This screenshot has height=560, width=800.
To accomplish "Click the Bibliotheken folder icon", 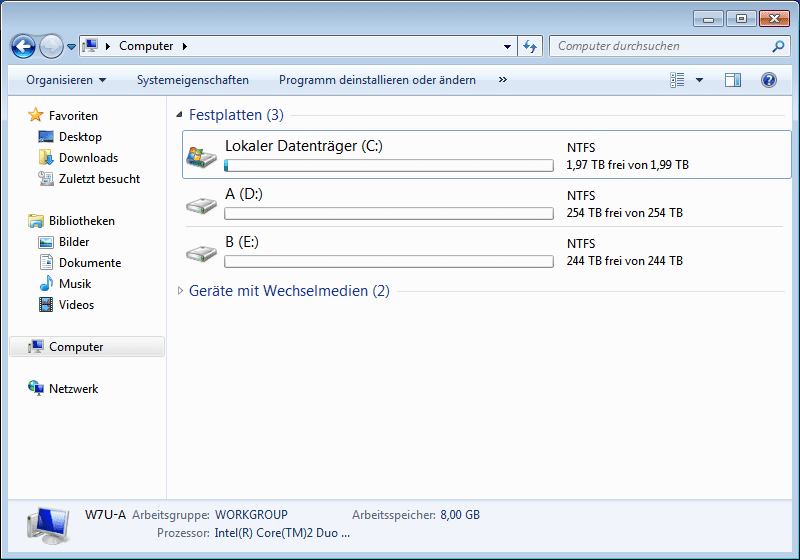I will coord(36,221).
